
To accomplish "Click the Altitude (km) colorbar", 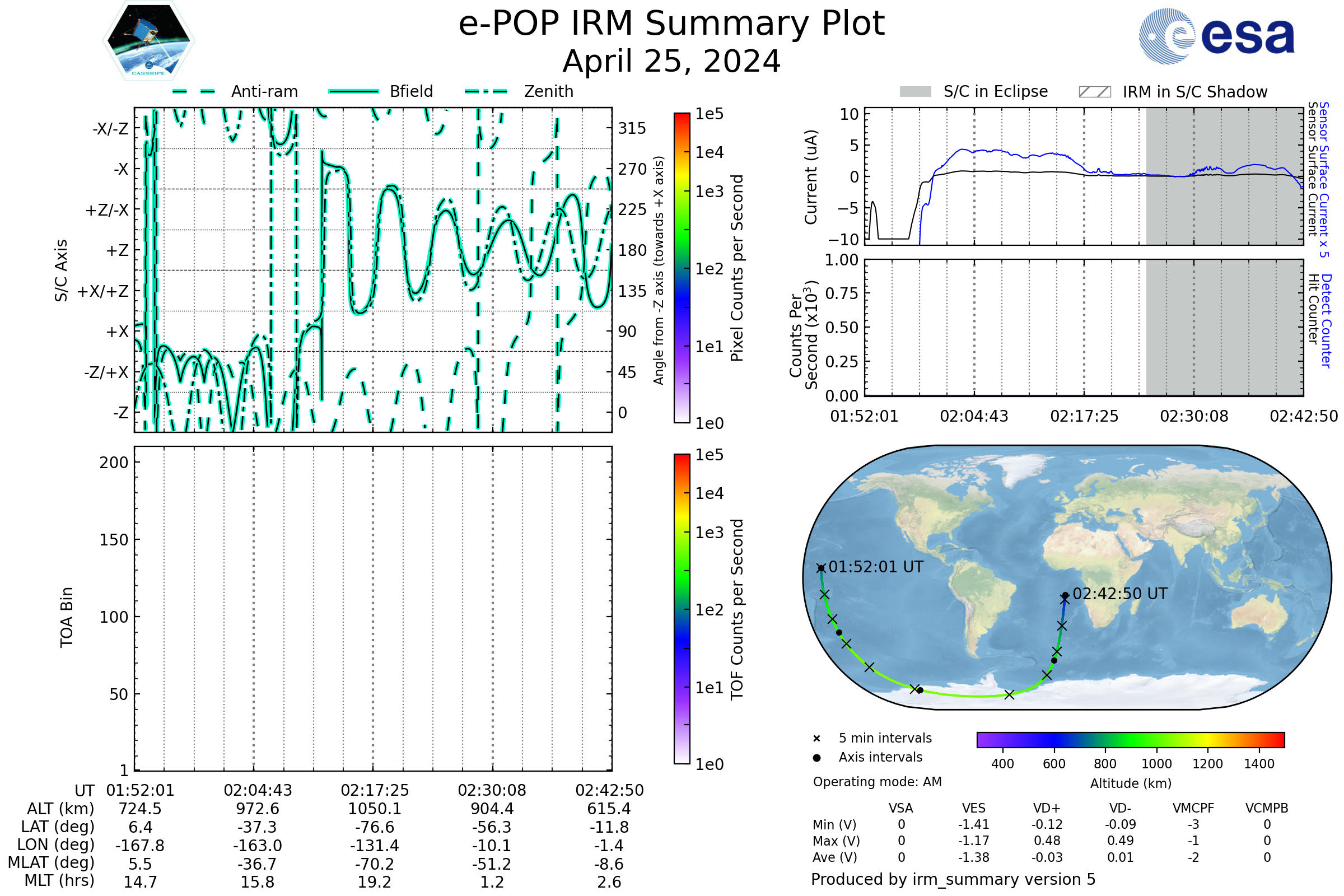I will coord(1130,739).
